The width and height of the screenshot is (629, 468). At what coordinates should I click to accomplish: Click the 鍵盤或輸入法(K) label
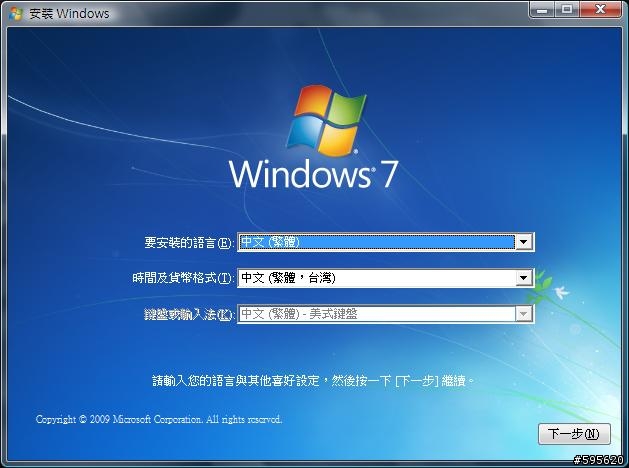pos(188,314)
